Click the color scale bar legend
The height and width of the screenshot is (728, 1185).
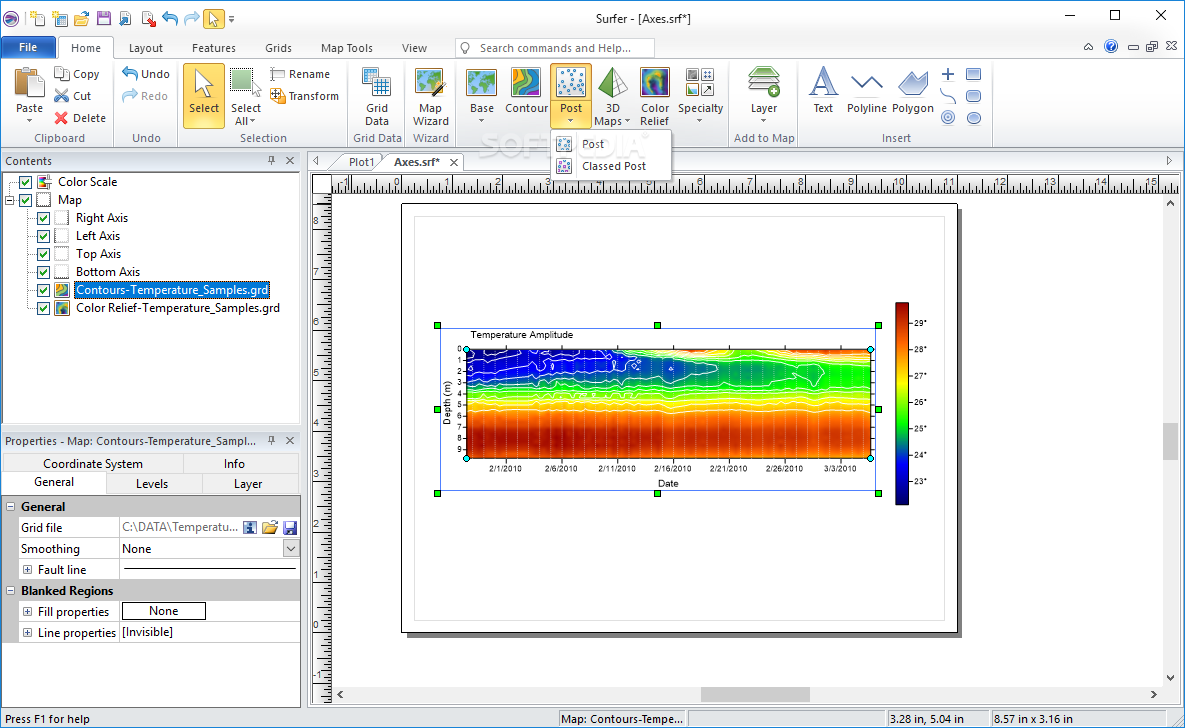click(x=902, y=403)
